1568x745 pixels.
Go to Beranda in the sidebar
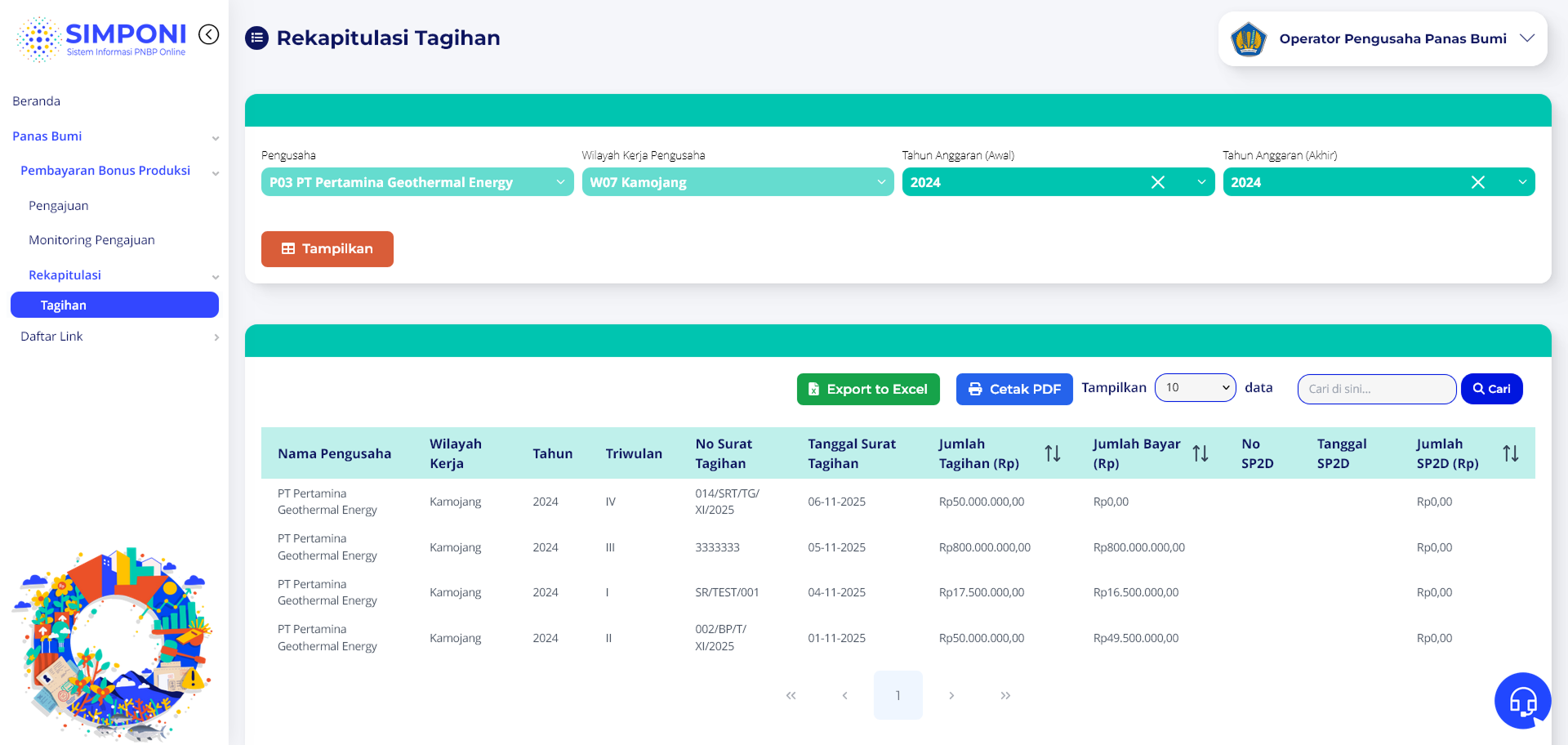37,101
